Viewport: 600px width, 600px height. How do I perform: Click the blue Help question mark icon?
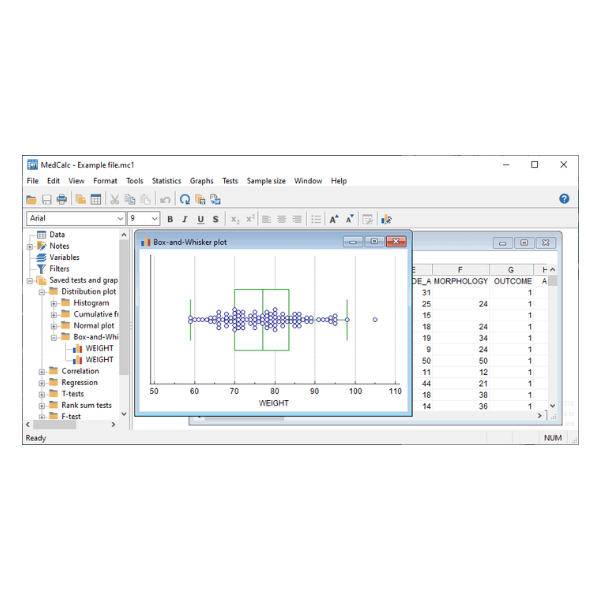pos(564,199)
